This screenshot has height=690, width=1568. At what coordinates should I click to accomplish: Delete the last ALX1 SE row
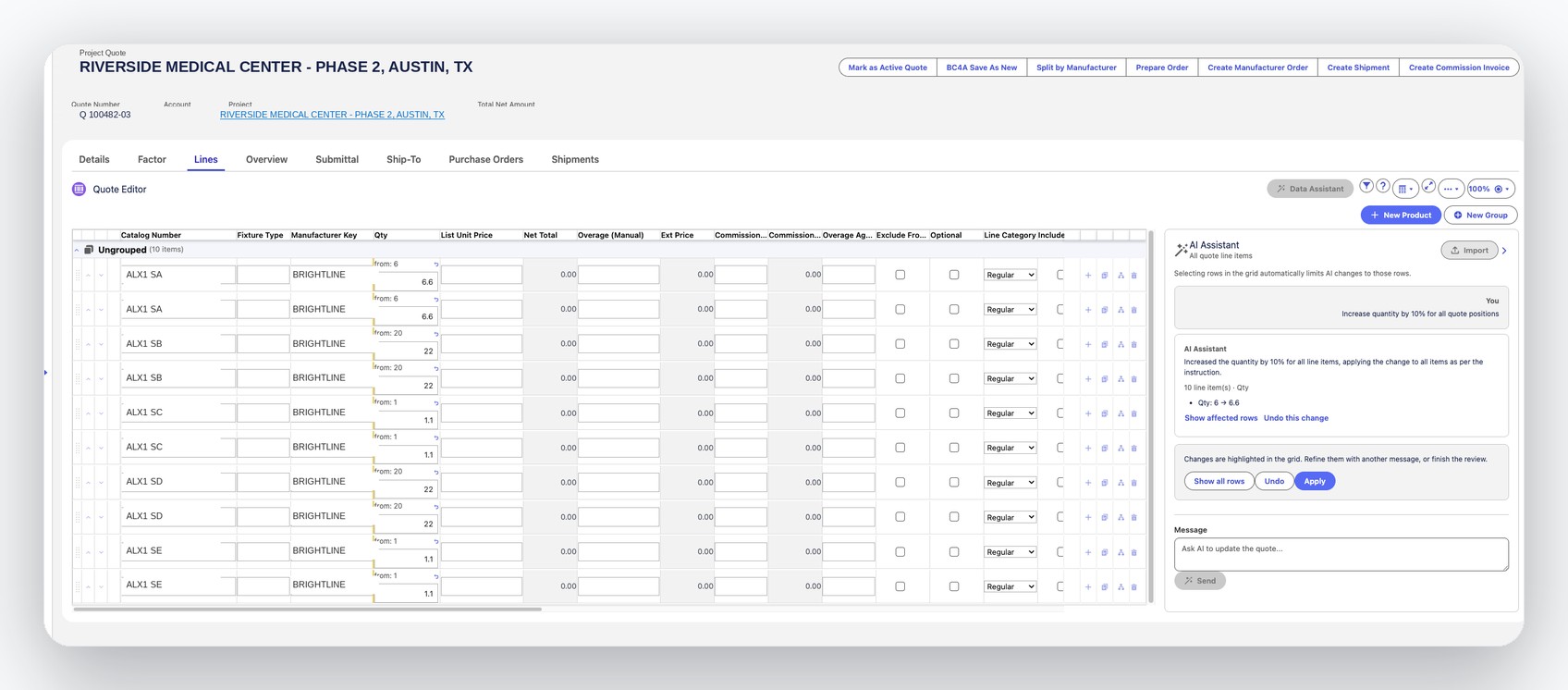tap(1134, 586)
